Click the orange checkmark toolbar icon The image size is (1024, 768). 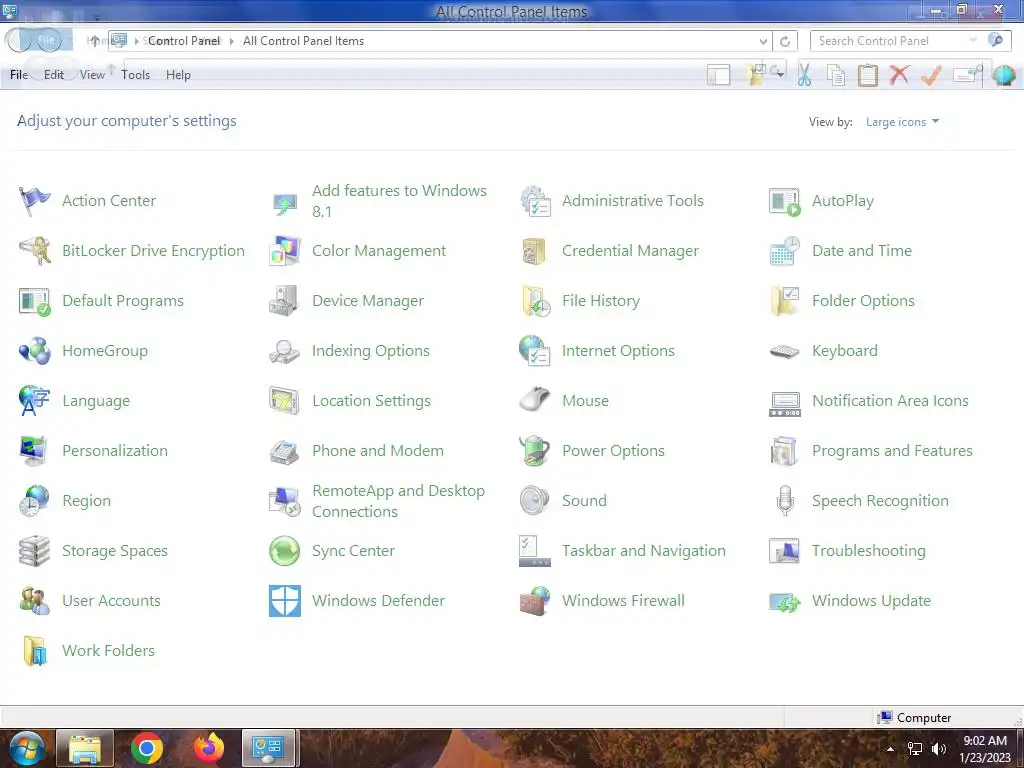(x=931, y=74)
